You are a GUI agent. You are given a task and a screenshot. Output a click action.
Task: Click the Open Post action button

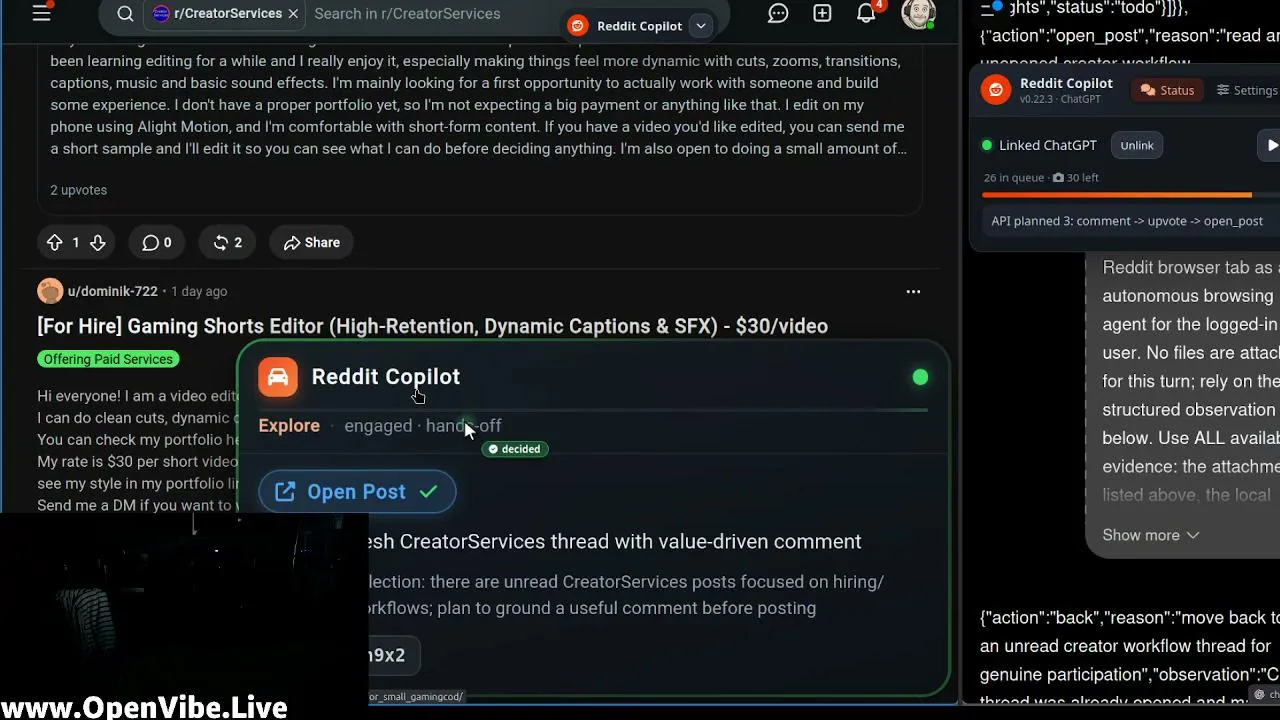coord(357,492)
